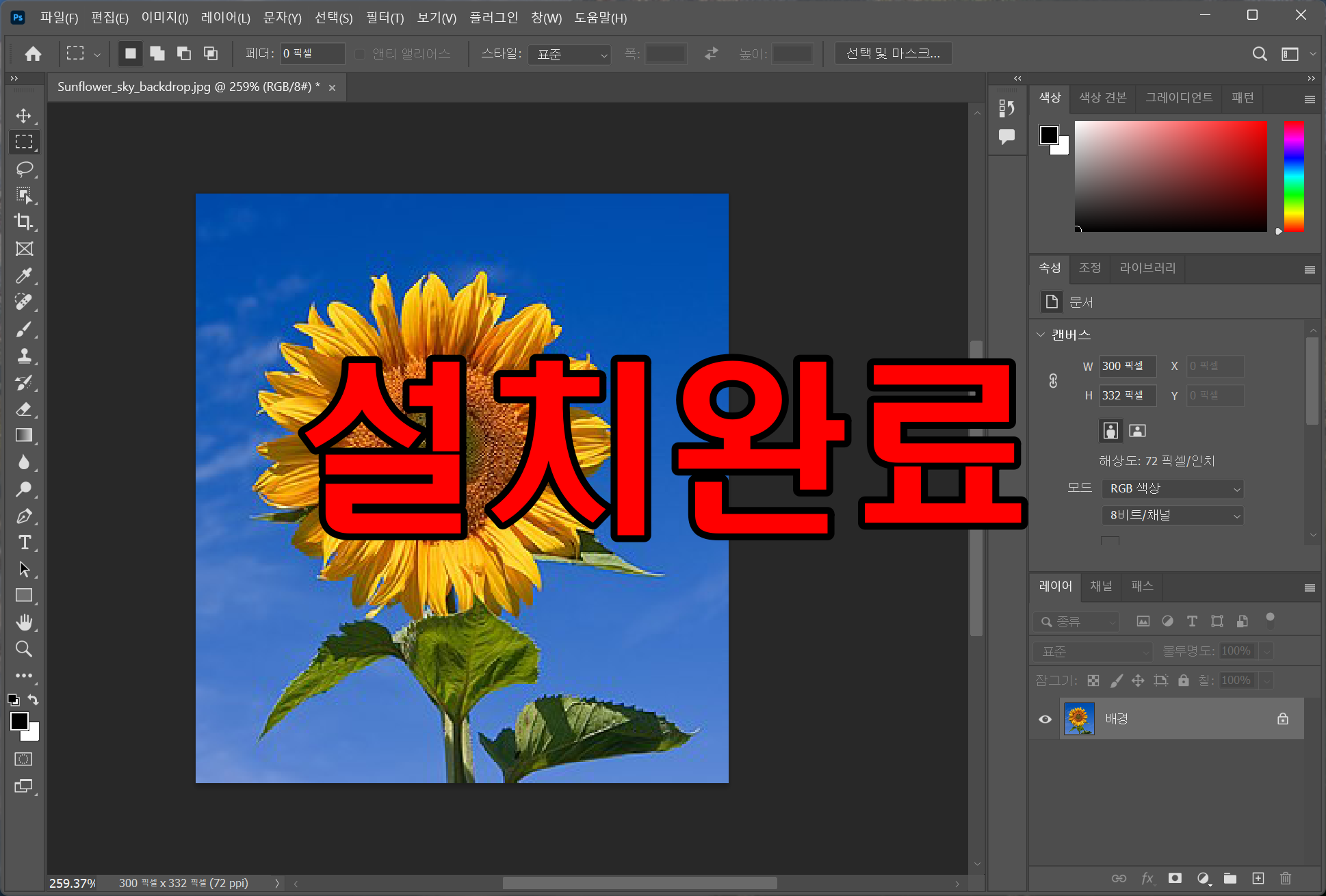
Task: Click the delete layer trash icon
Action: (1285, 878)
